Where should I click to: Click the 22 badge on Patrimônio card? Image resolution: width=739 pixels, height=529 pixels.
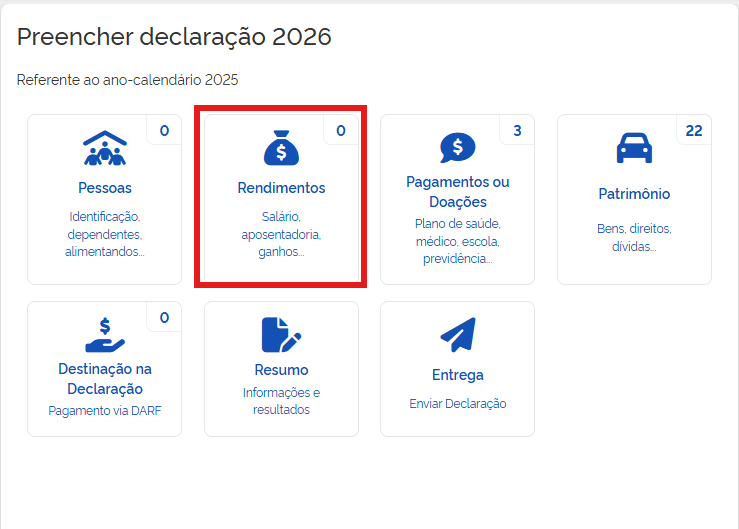693,130
